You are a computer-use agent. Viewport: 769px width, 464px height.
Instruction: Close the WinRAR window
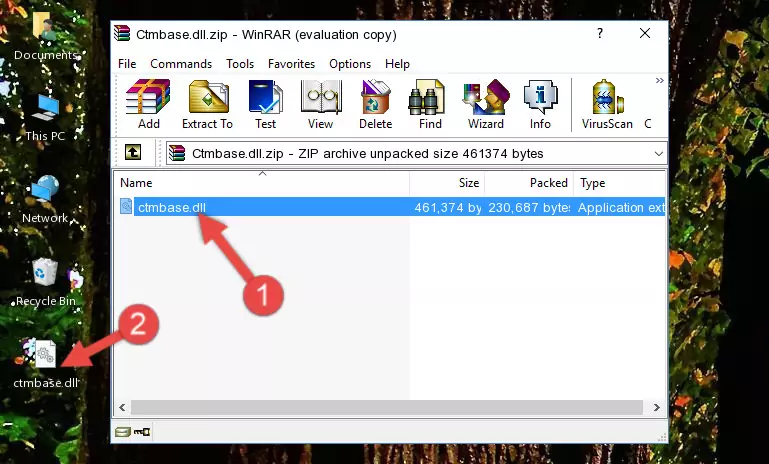click(644, 33)
